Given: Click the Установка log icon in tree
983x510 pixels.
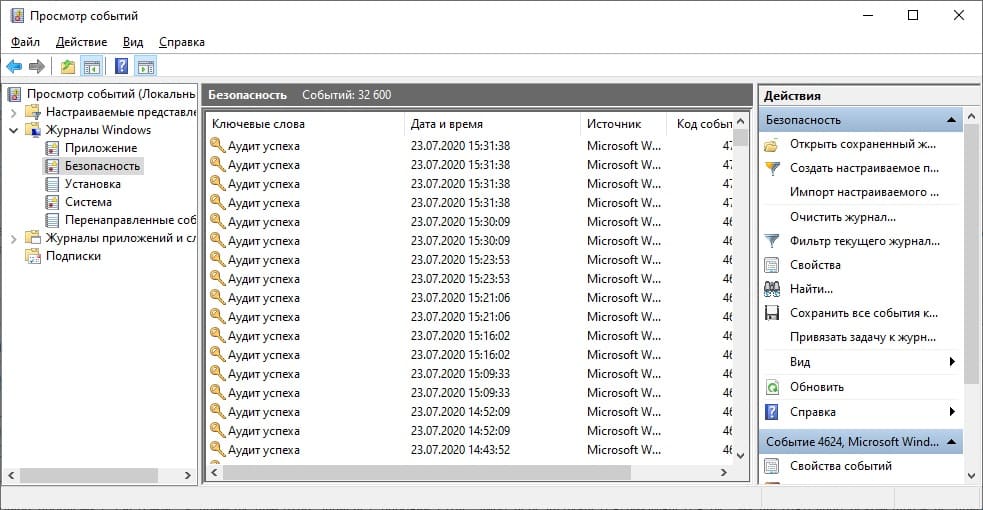Looking at the screenshot, I should pos(53,184).
